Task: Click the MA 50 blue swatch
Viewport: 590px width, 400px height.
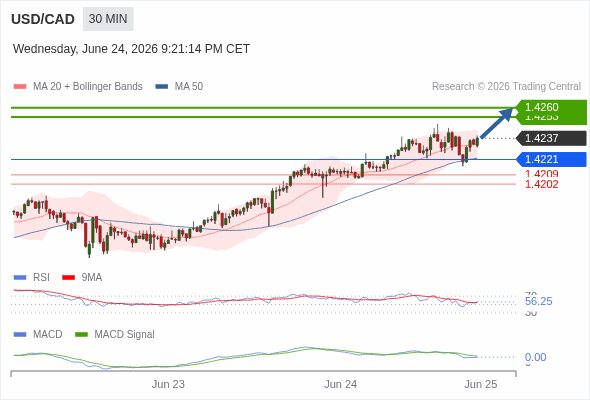Action: click(162, 87)
